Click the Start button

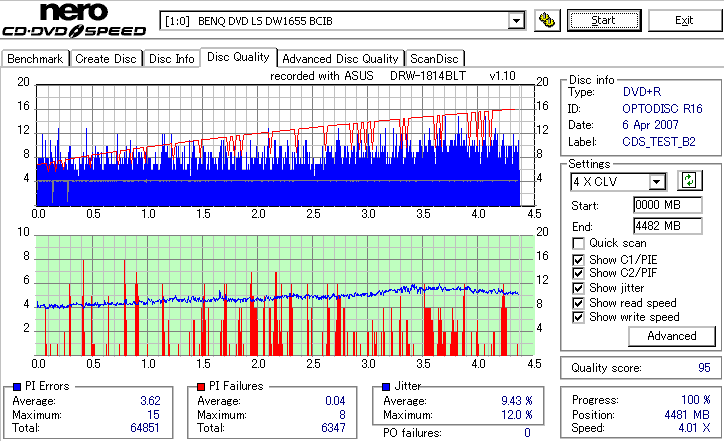click(x=604, y=20)
